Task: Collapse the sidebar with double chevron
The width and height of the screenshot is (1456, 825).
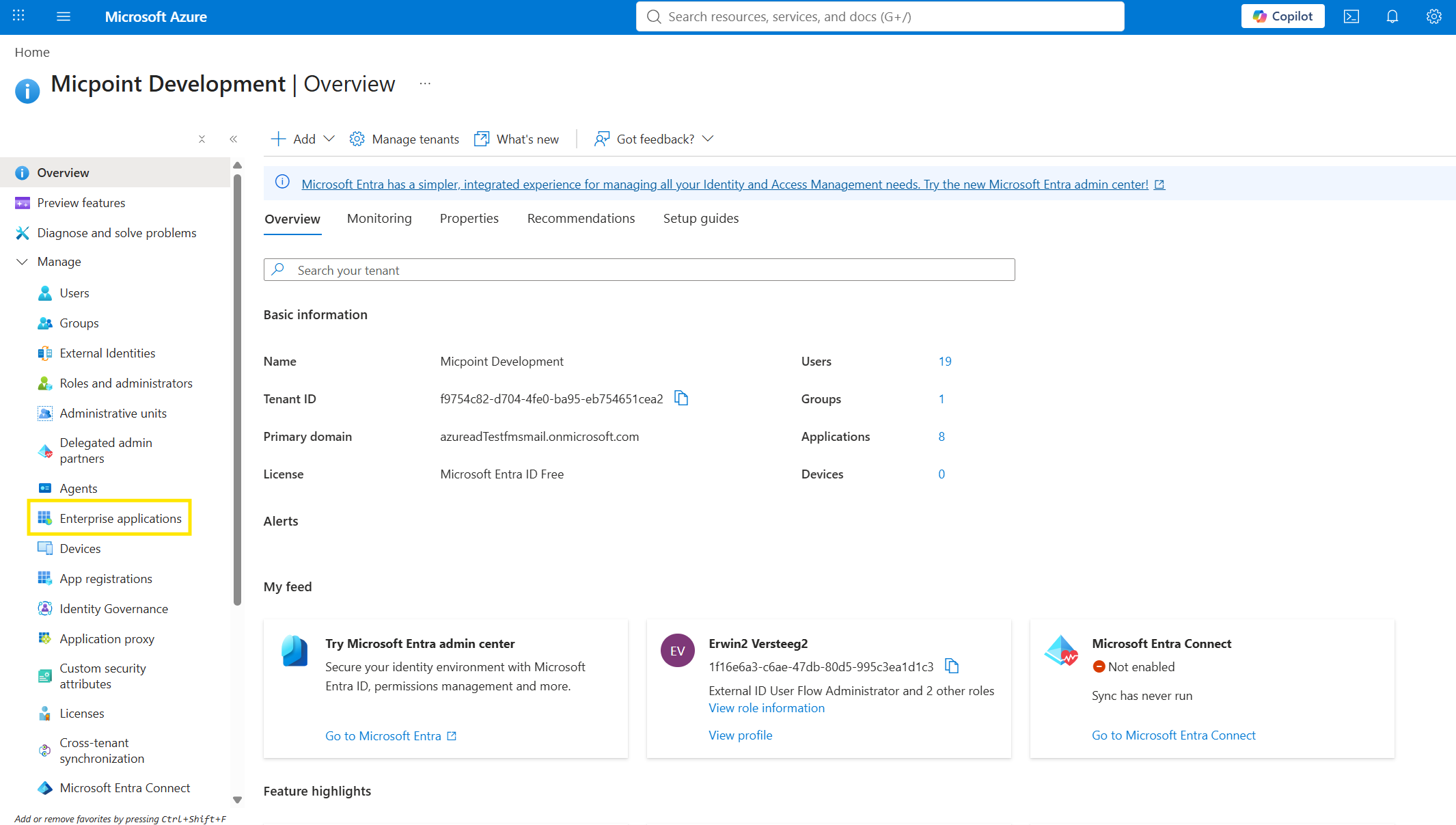Action: tap(234, 139)
